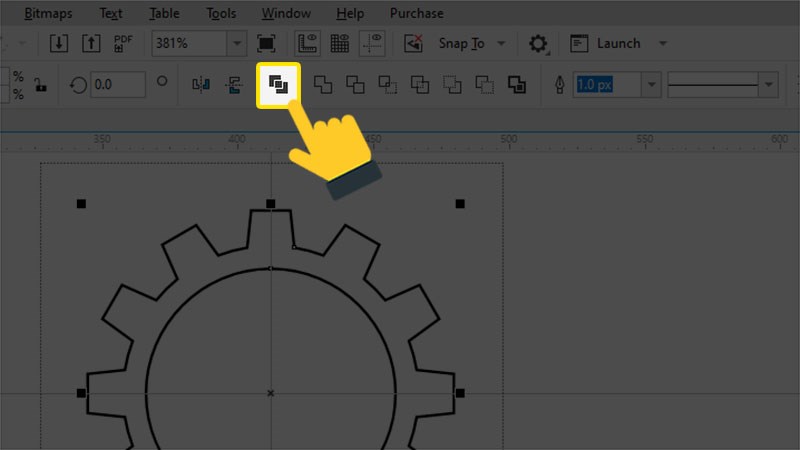Click the highlighted Weld shapes icon
Image resolution: width=800 pixels, height=450 pixels.
279,85
